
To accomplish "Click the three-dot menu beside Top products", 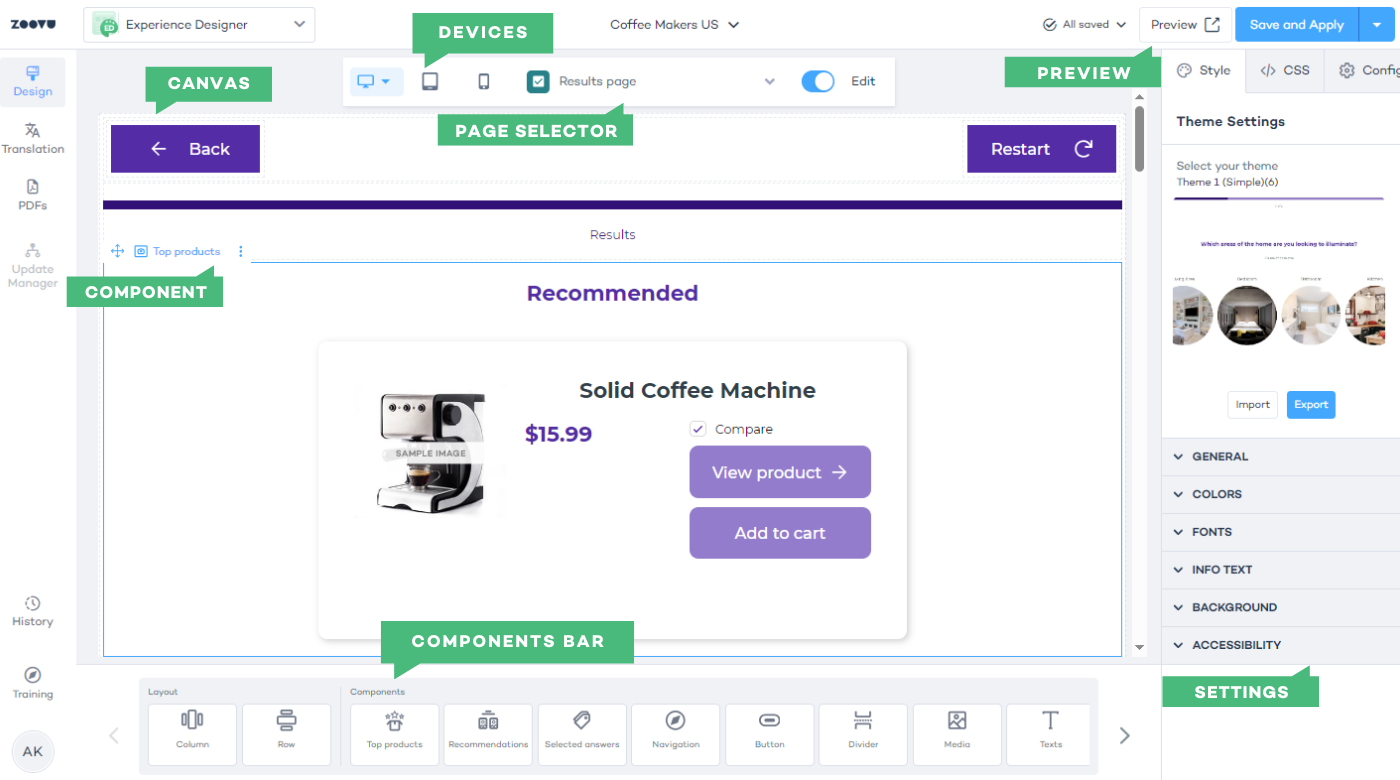I will click(x=241, y=252).
